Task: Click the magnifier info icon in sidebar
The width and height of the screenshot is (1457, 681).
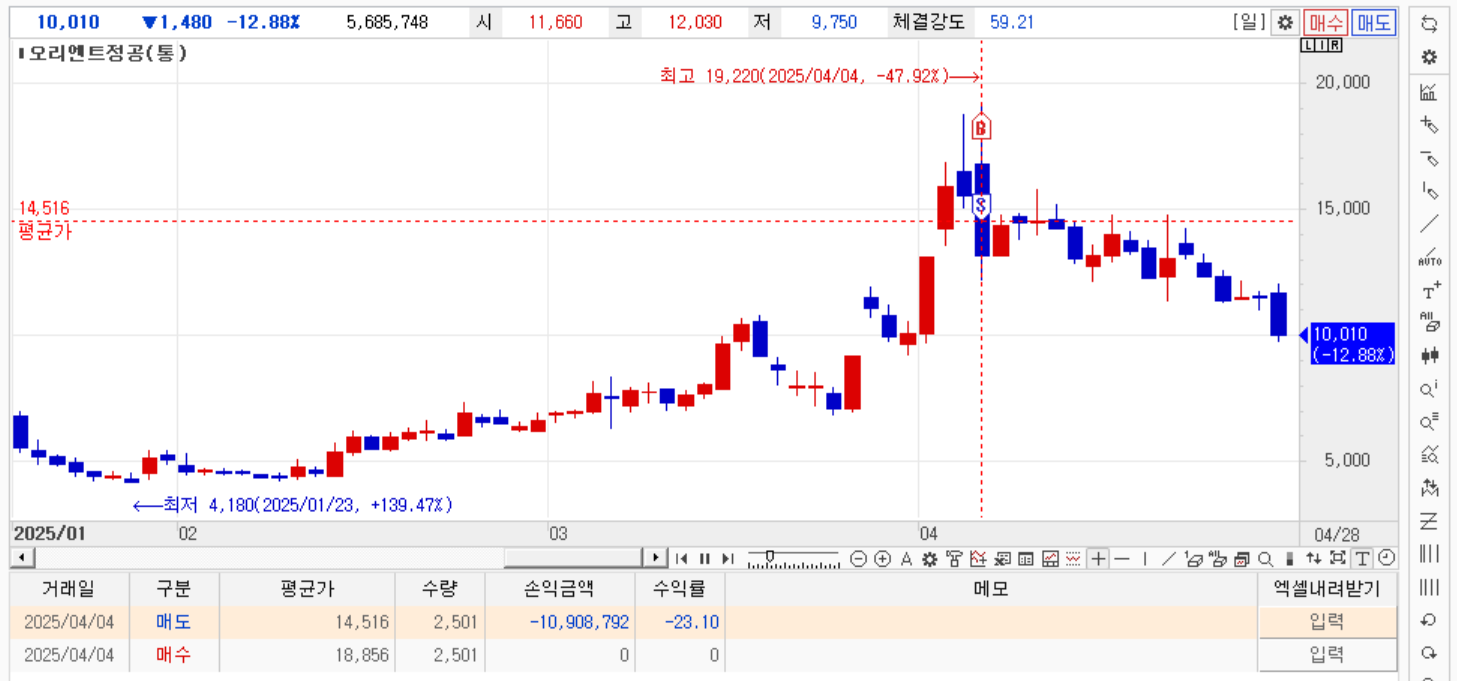Action: [1429, 388]
